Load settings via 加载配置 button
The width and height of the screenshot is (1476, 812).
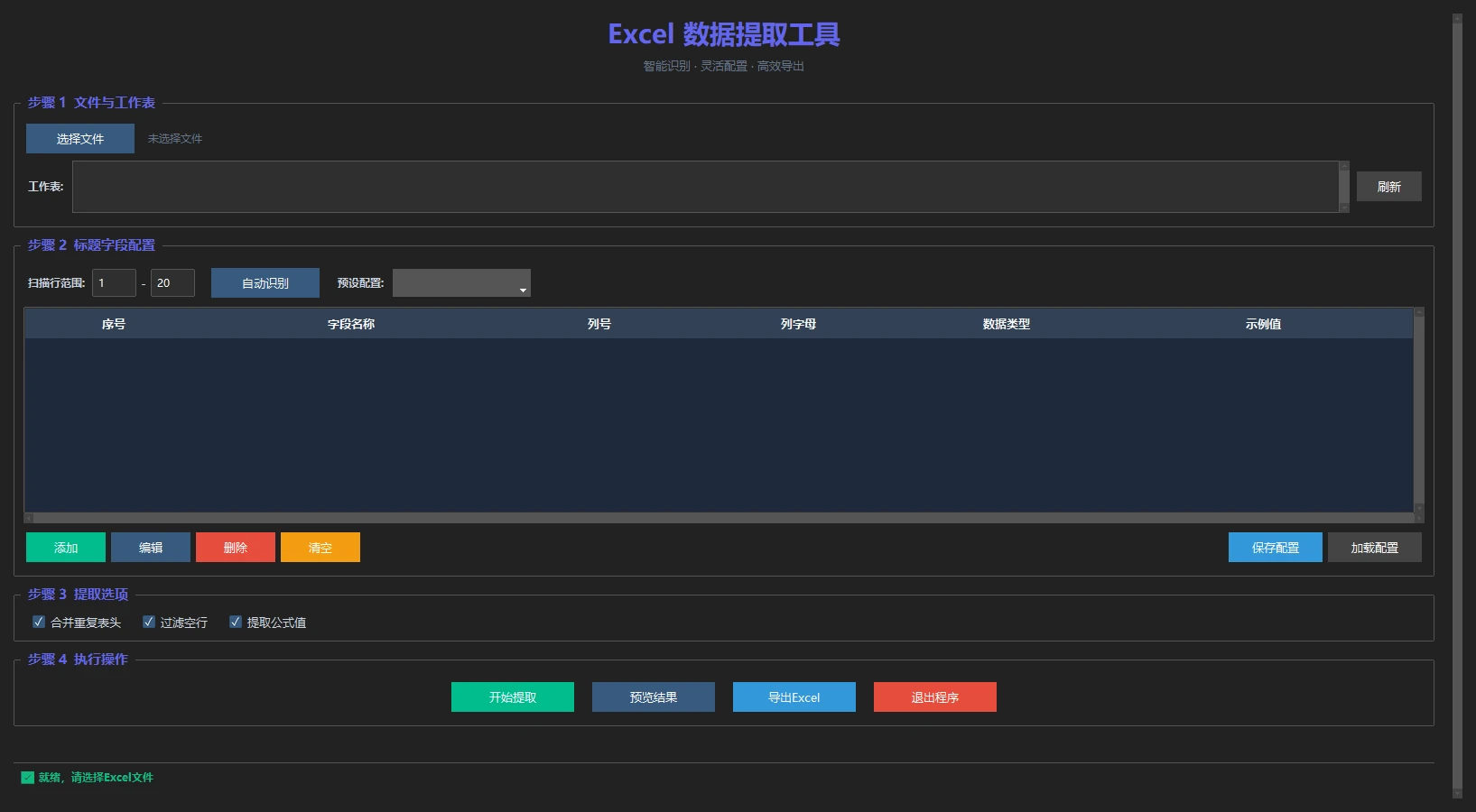[x=1375, y=548]
